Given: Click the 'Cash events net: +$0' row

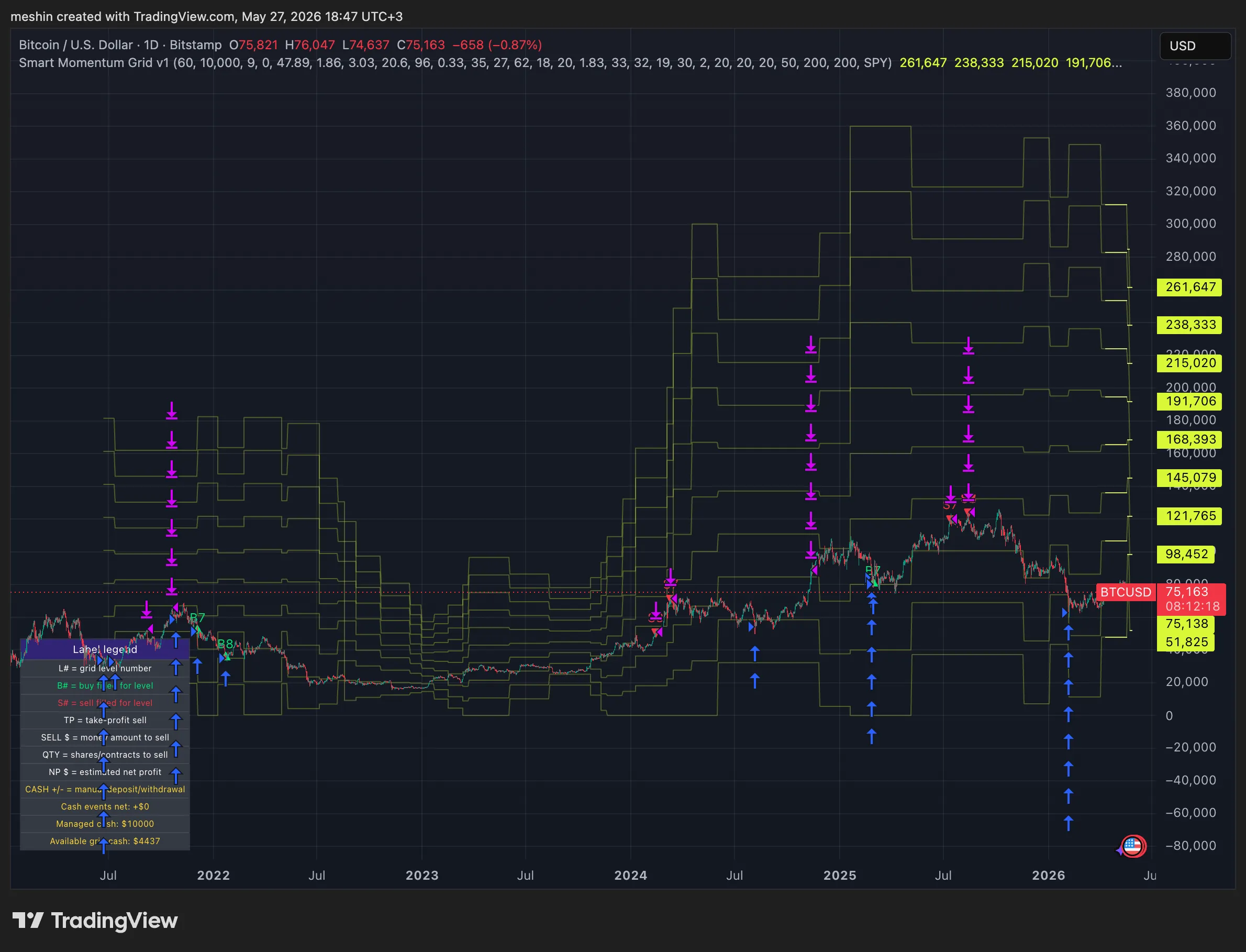Looking at the screenshot, I should [x=105, y=806].
